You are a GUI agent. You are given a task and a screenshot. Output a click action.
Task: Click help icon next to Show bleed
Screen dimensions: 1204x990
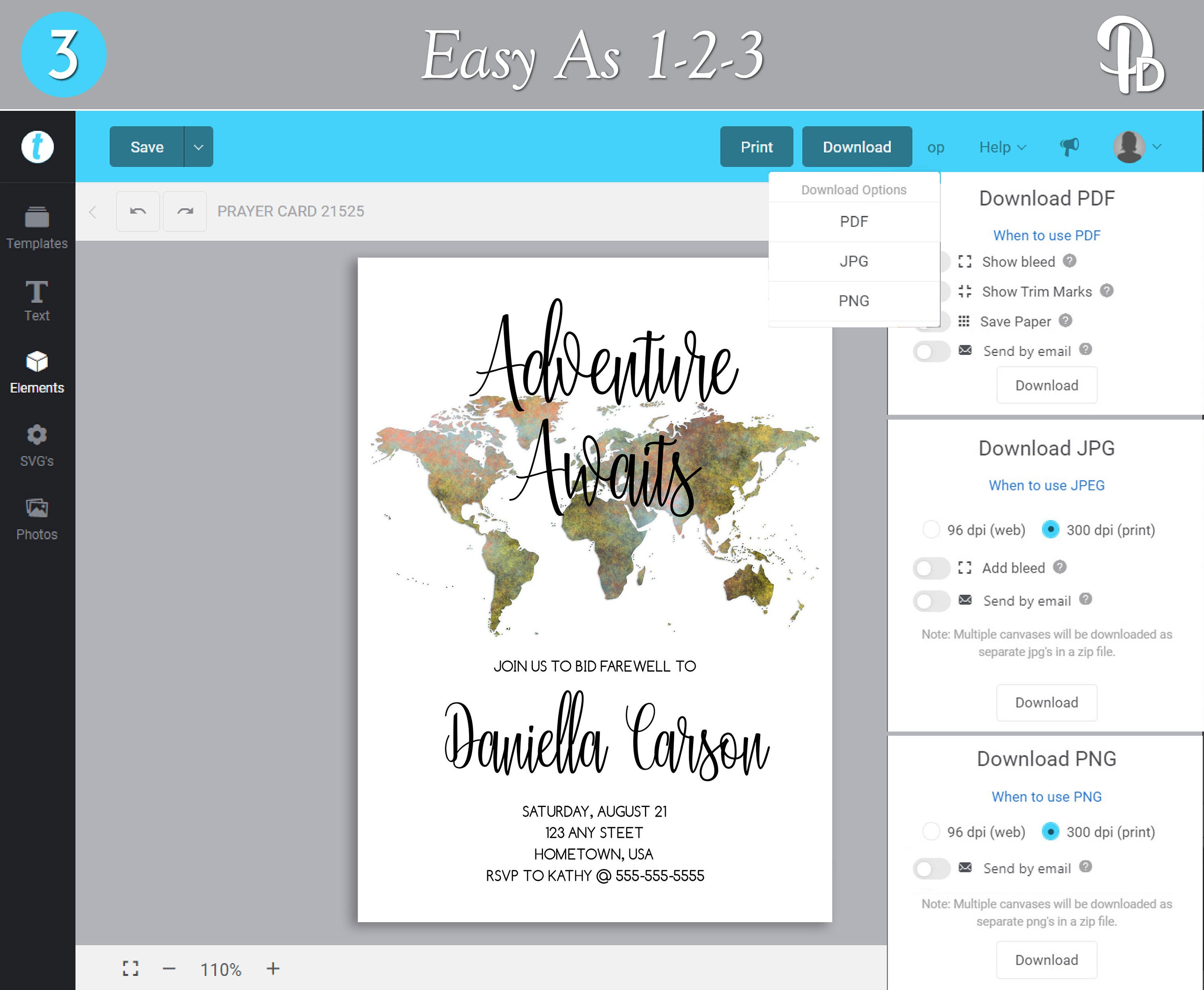[x=1070, y=260]
